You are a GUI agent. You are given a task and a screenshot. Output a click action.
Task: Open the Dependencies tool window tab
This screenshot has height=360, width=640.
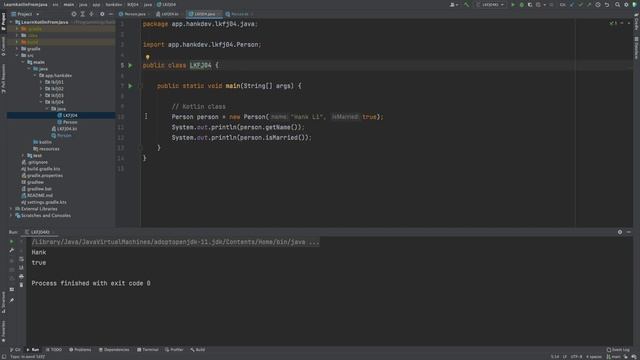click(114, 350)
